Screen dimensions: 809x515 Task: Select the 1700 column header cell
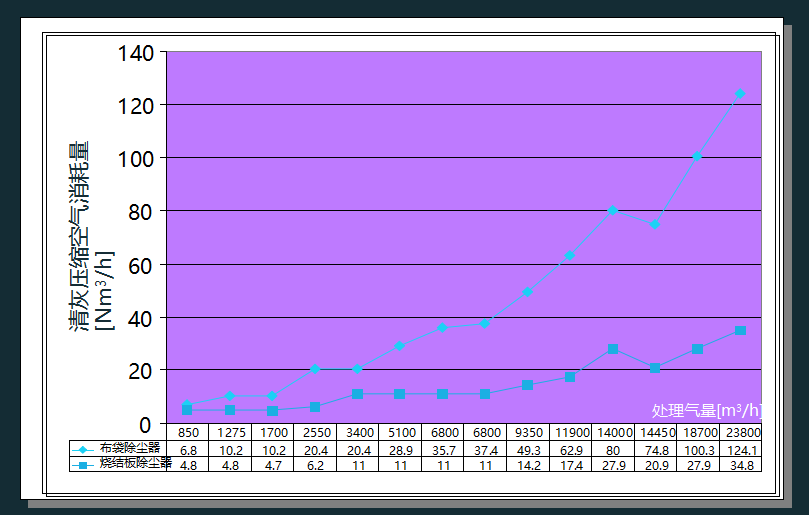tap(273, 432)
